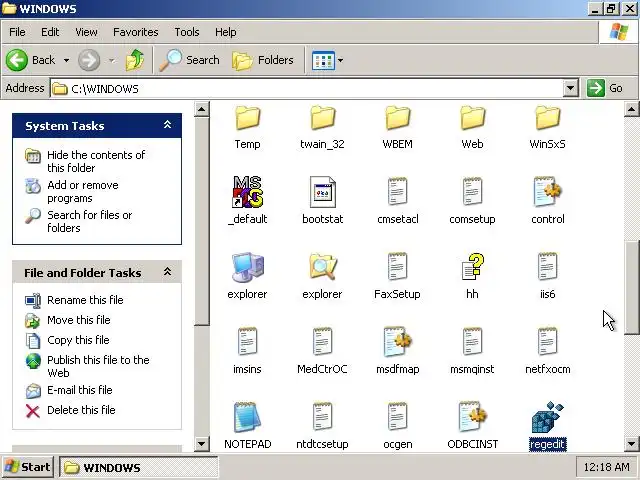Screen dimensions: 640x480
Task: Open the Help menu
Action: click(x=225, y=32)
